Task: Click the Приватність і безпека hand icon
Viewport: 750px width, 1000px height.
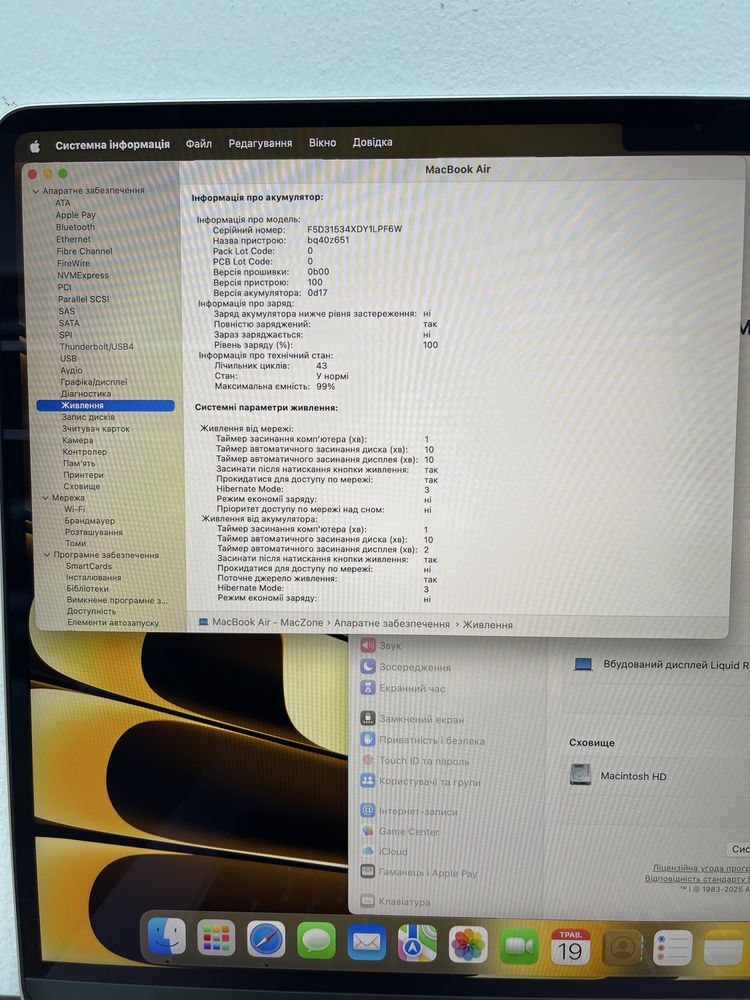Action: [x=368, y=739]
